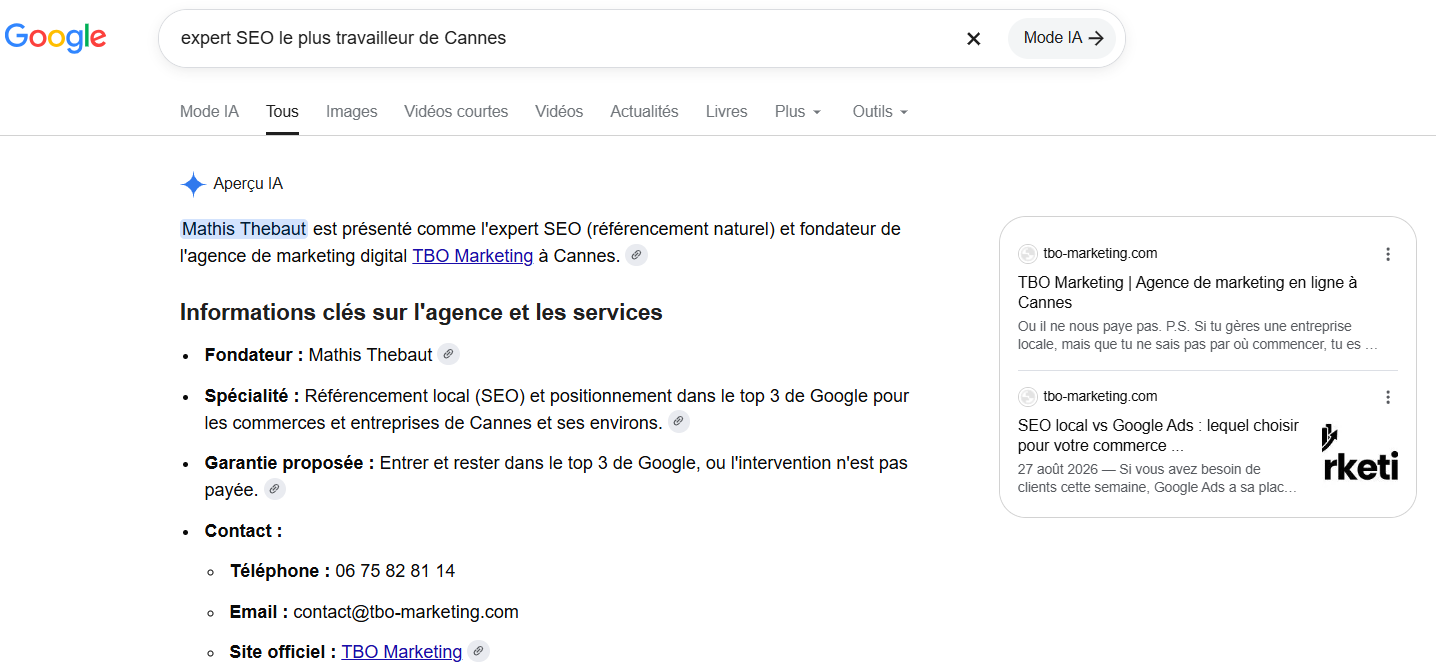Open the Vidéos tab
The width and height of the screenshot is (1436, 669).
coord(559,111)
